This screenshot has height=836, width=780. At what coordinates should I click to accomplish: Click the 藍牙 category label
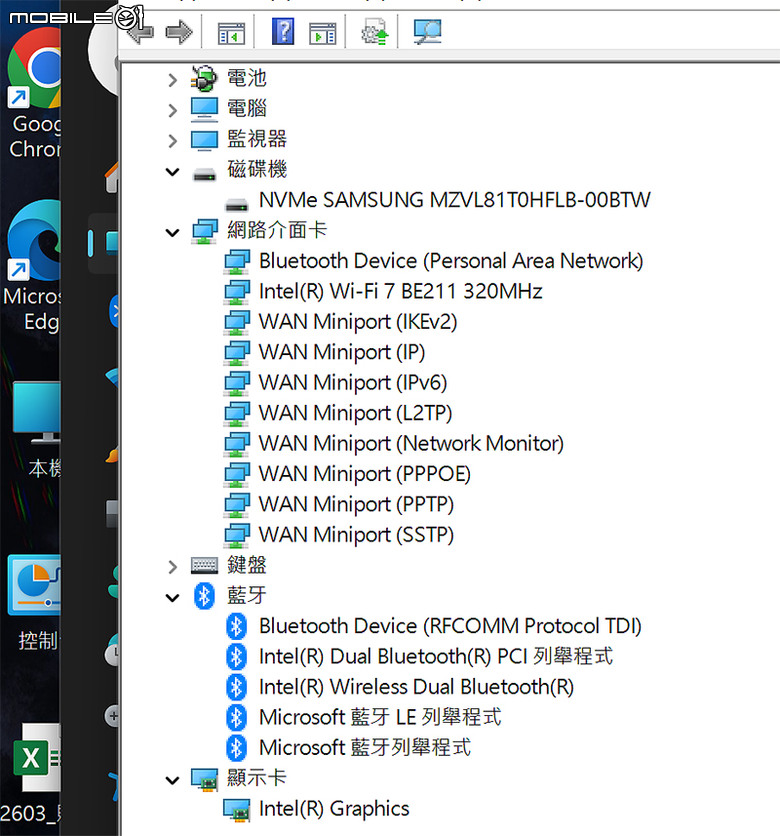(246, 596)
